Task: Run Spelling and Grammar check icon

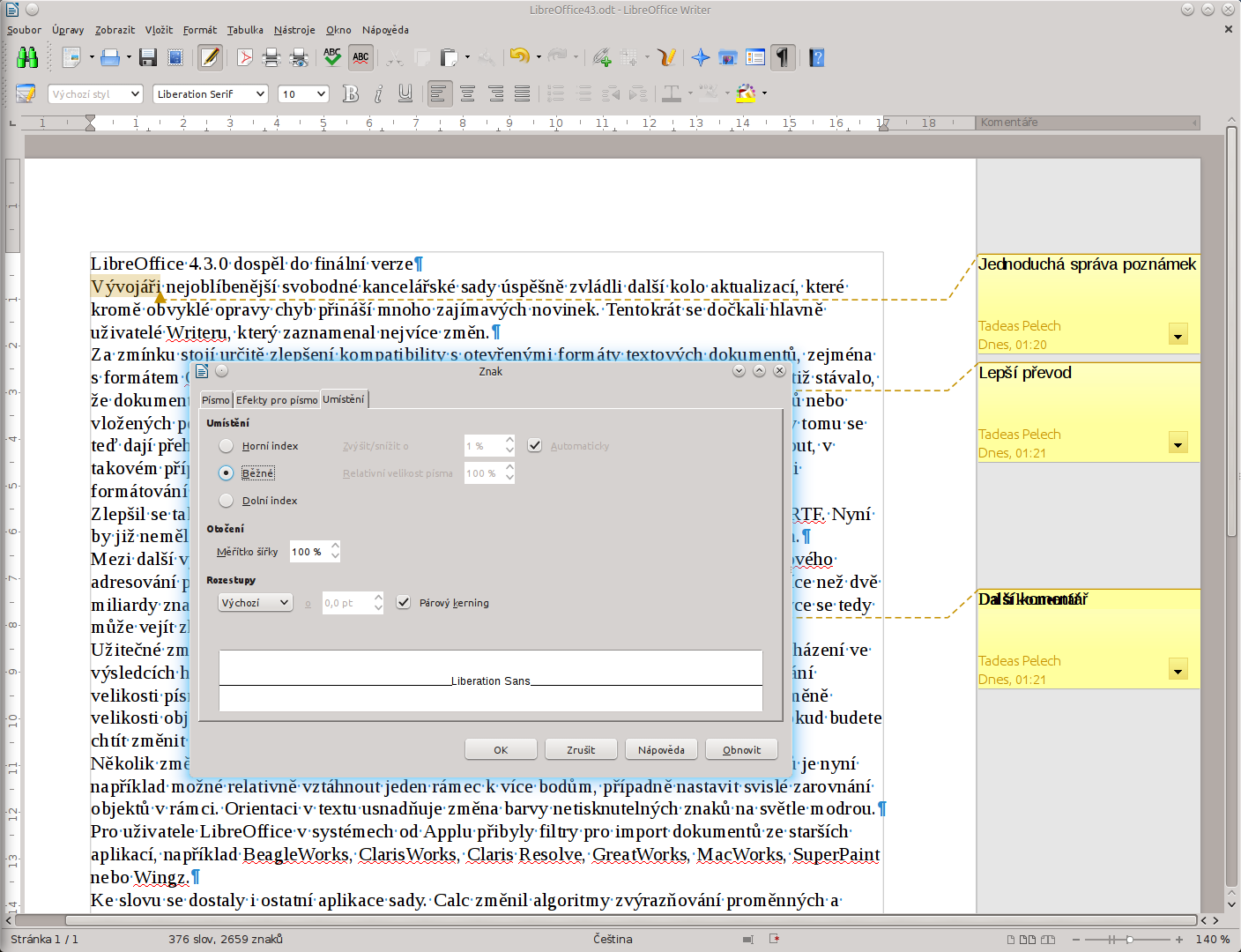Action: (x=332, y=58)
